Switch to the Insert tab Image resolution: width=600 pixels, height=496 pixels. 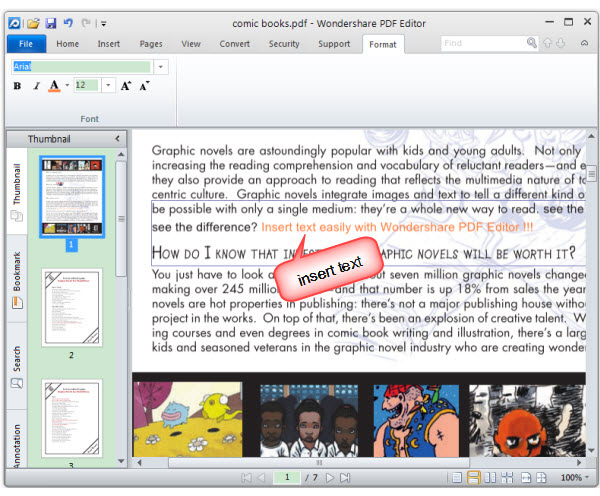pyautogui.click(x=109, y=44)
